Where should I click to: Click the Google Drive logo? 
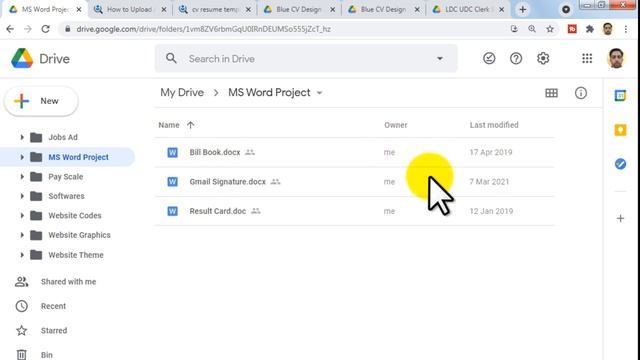(22, 58)
